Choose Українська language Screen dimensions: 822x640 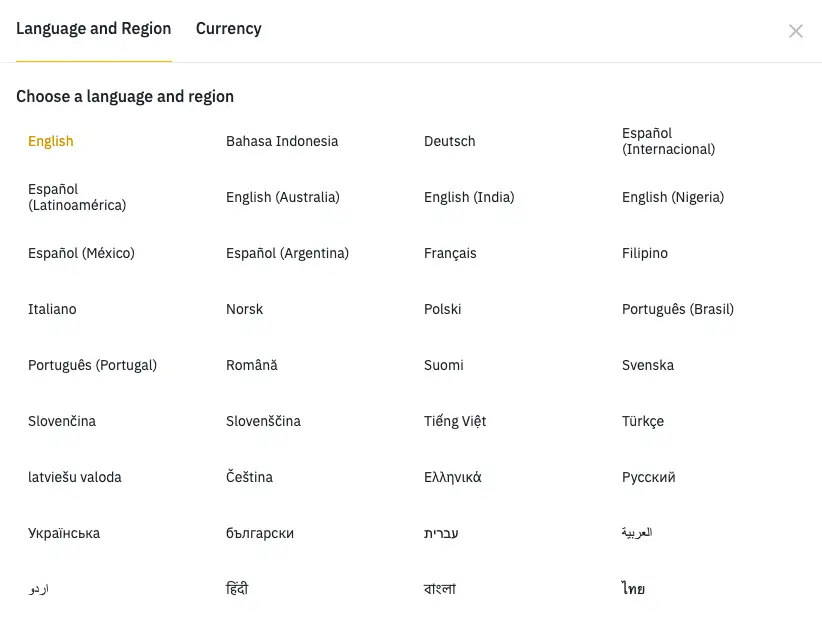click(64, 533)
